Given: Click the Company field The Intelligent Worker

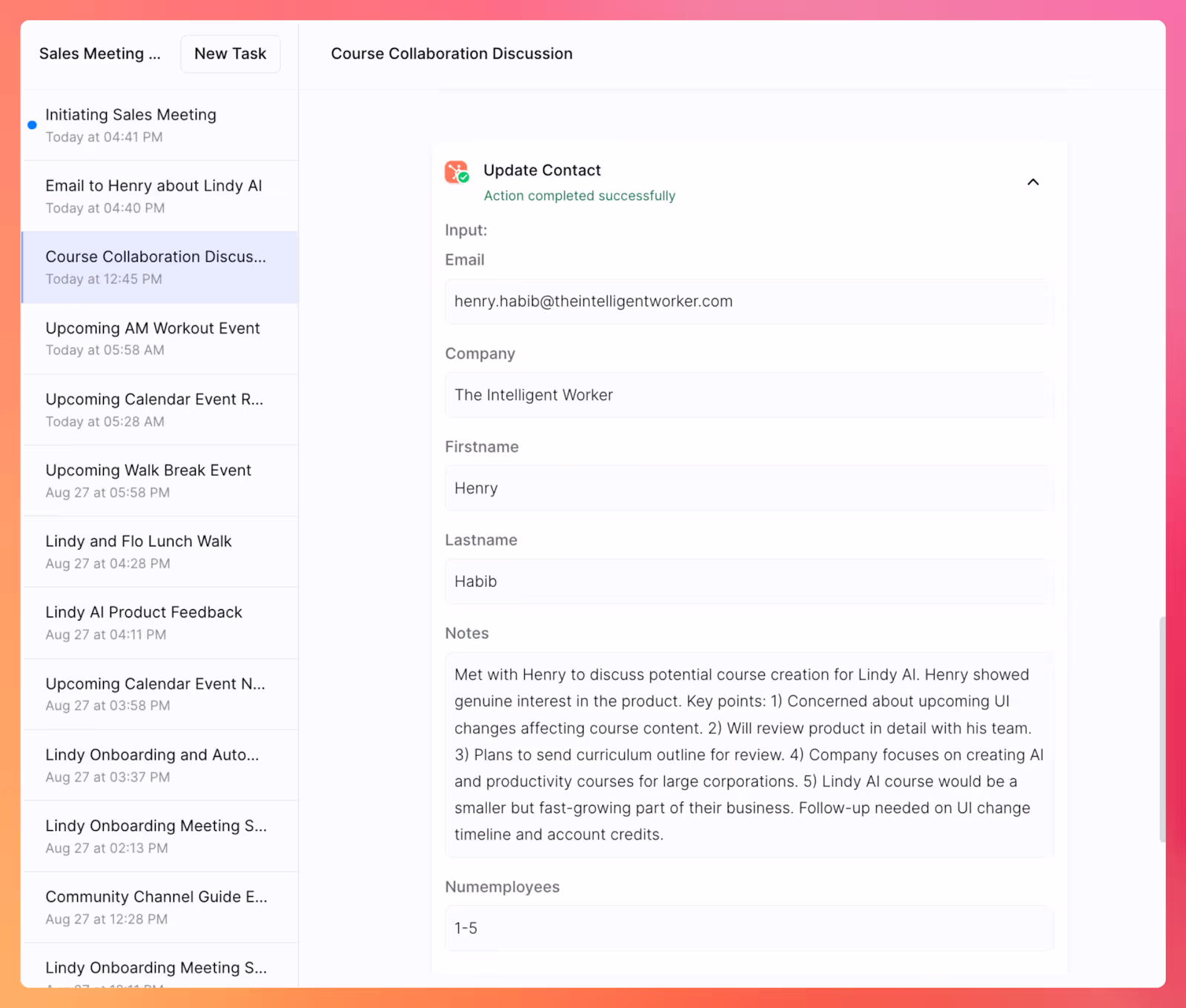Looking at the screenshot, I should tap(749, 395).
